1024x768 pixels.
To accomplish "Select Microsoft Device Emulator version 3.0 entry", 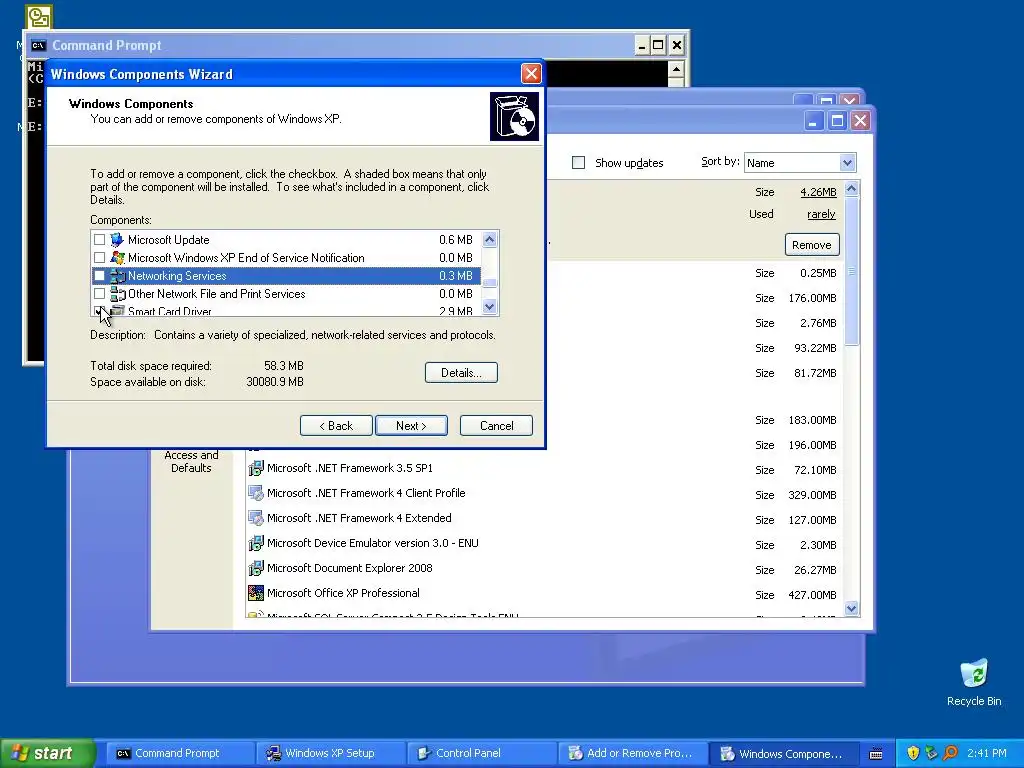I will (372, 543).
